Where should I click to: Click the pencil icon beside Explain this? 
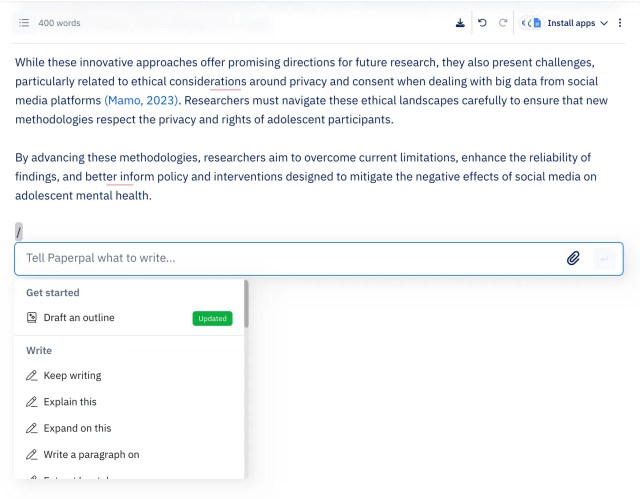click(x=31, y=402)
